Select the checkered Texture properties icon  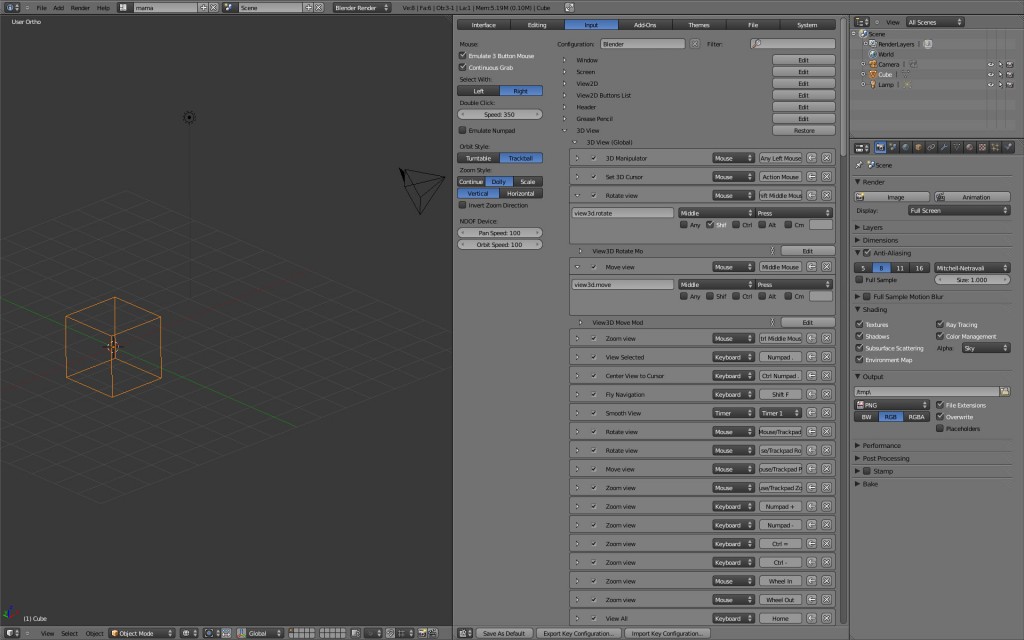tap(982, 146)
